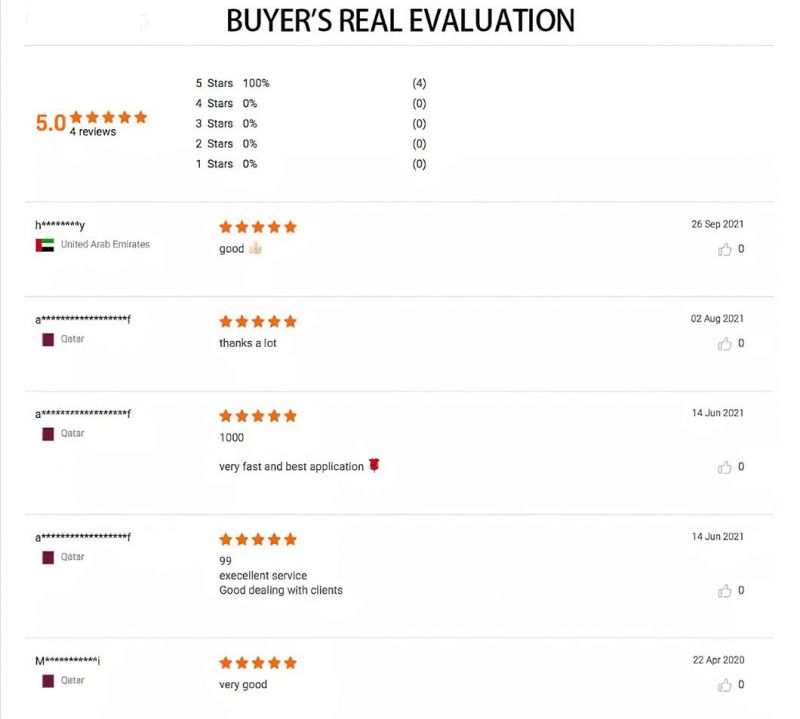
Task: Click the '4 reviews' count text
Action: pos(93,132)
